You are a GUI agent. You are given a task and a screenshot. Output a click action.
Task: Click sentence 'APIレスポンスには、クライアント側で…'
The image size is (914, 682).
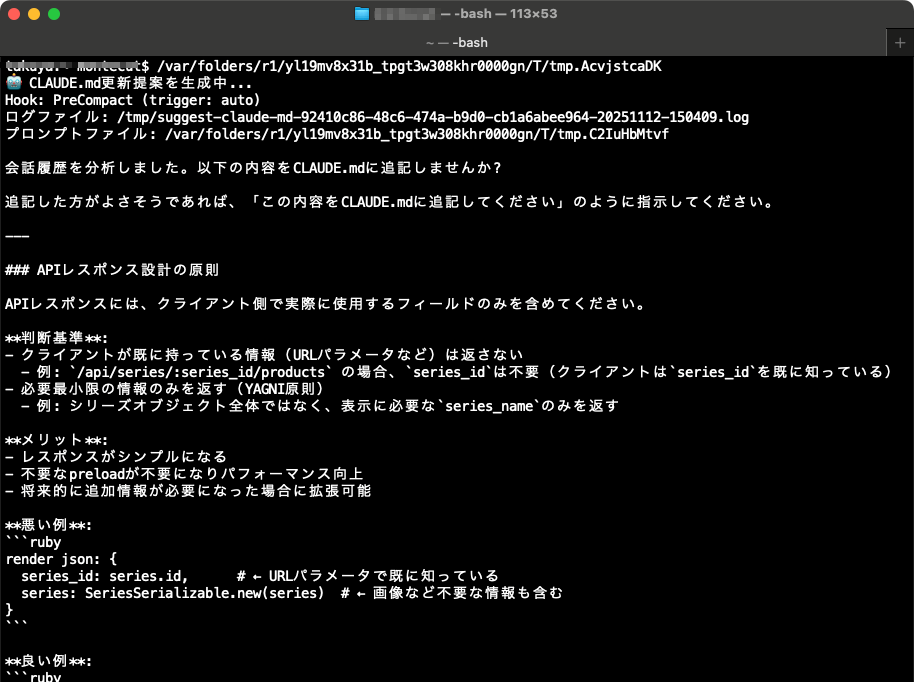click(325, 304)
